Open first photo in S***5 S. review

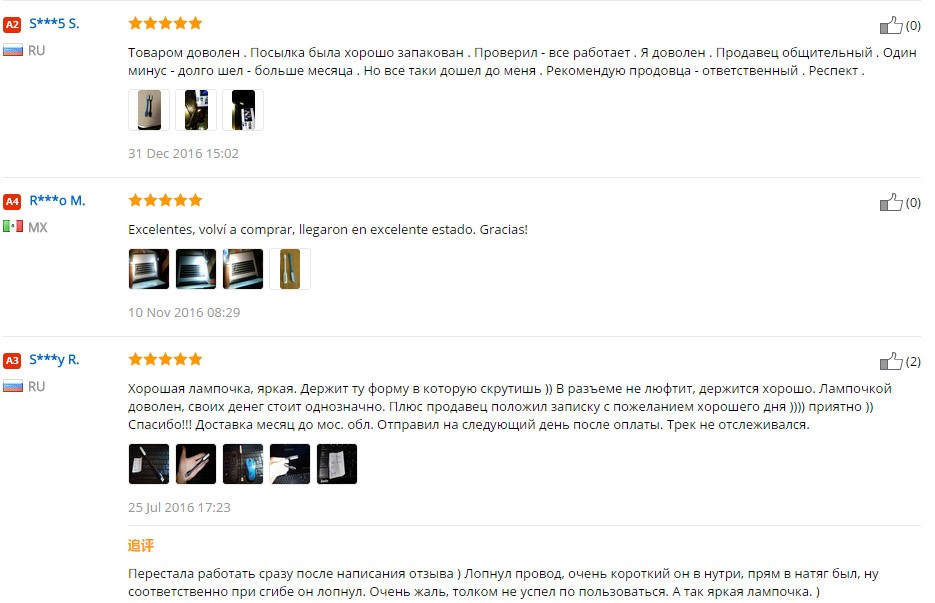coord(149,110)
